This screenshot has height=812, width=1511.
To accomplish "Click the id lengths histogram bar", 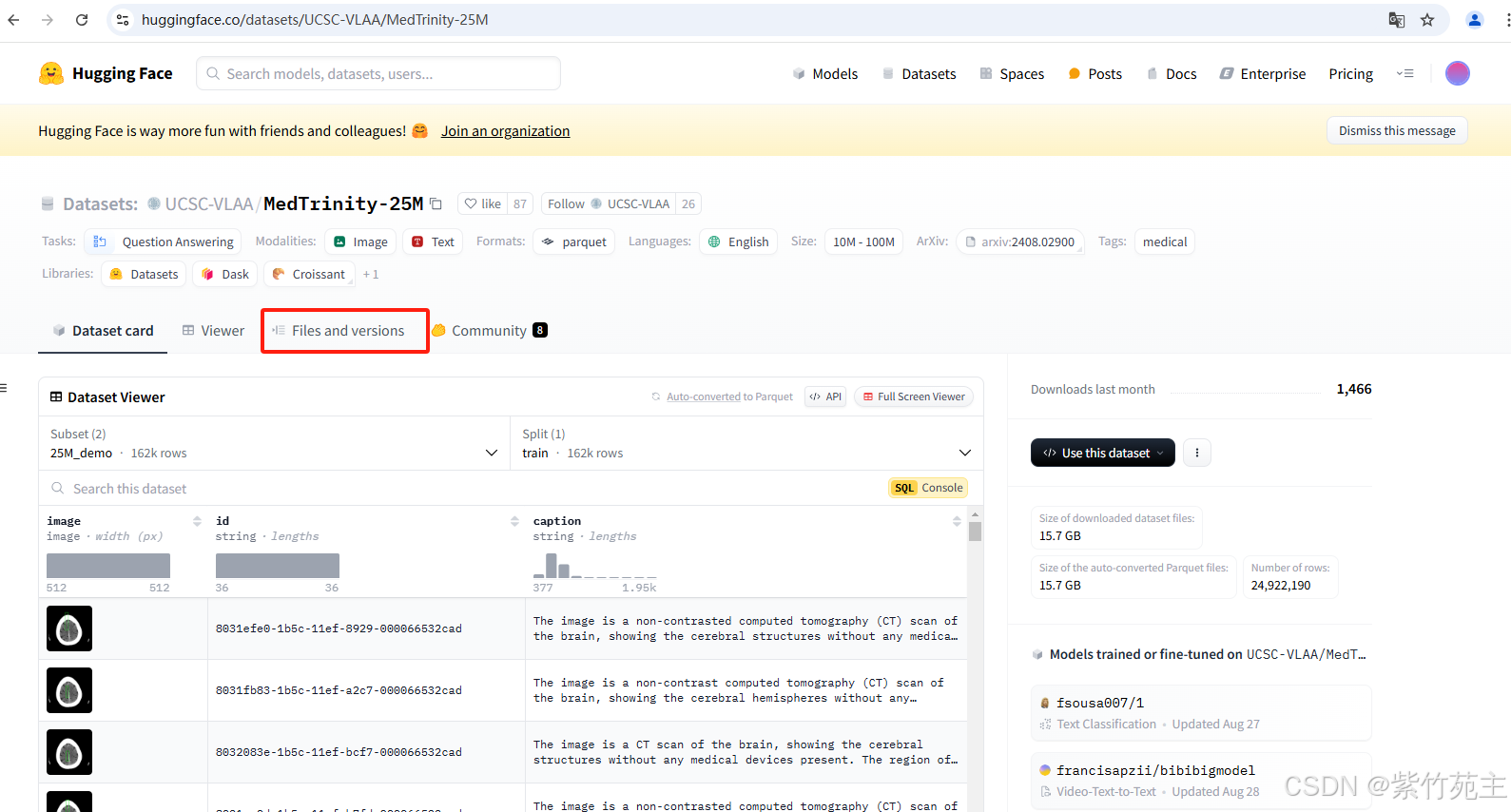I will (x=278, y=565).
